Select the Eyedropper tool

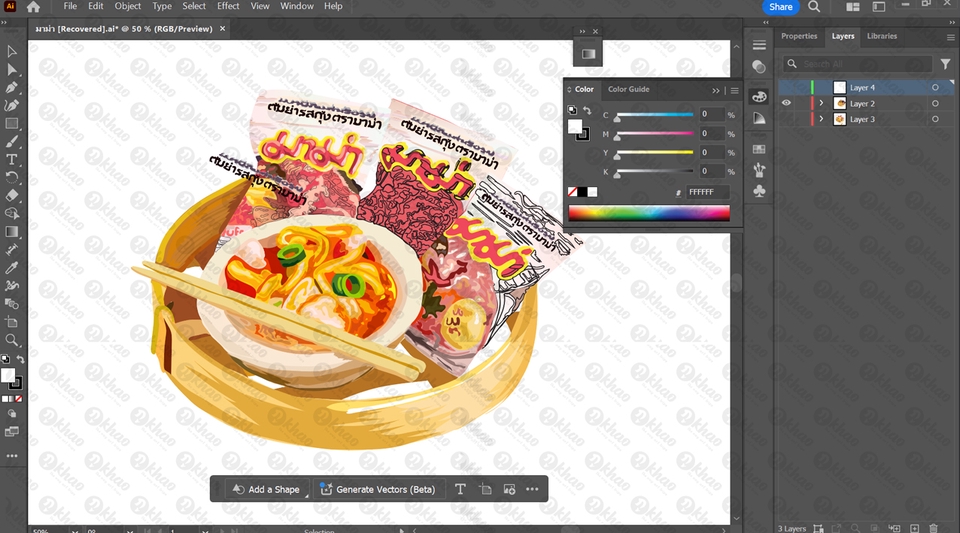point(11,268)
